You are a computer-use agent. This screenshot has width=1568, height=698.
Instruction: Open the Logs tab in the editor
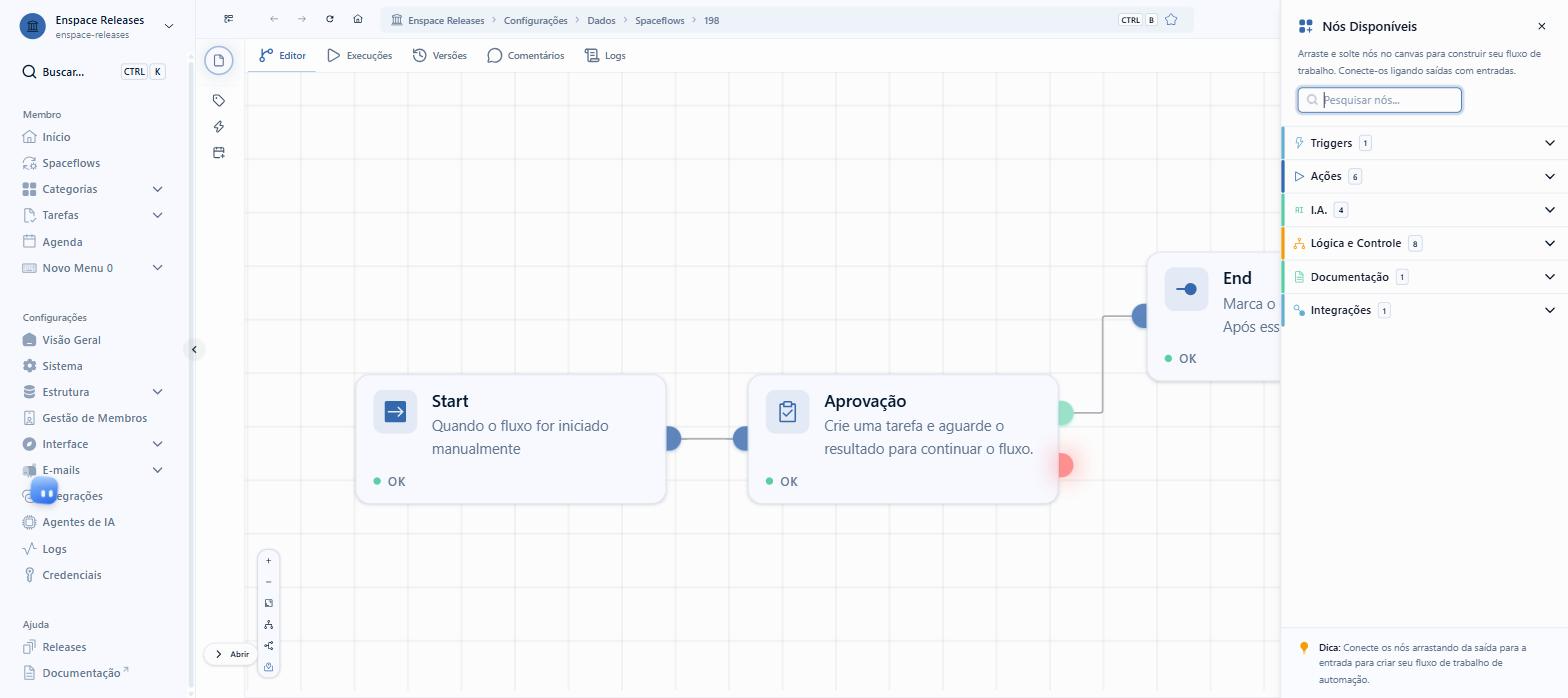[605, 55]
